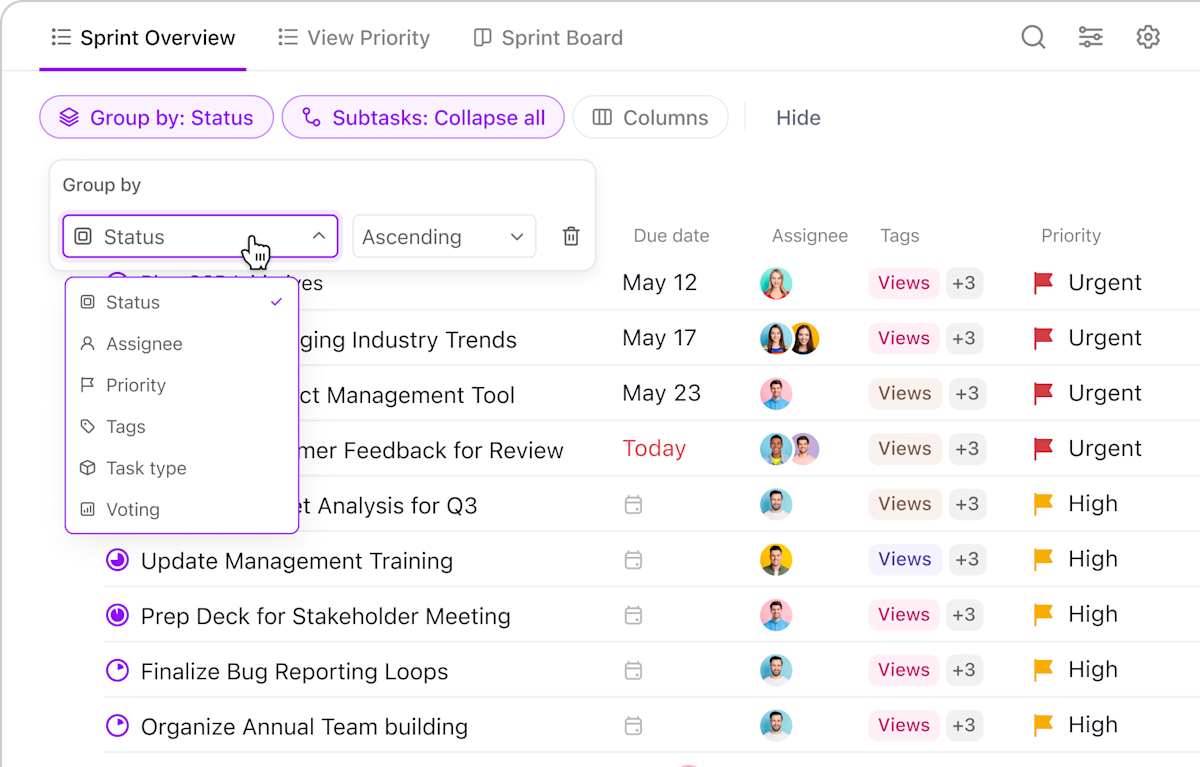Open the Ascending sort order dropdown
This screenshot has height=767, width=1200.
click(x=444, y=236)
